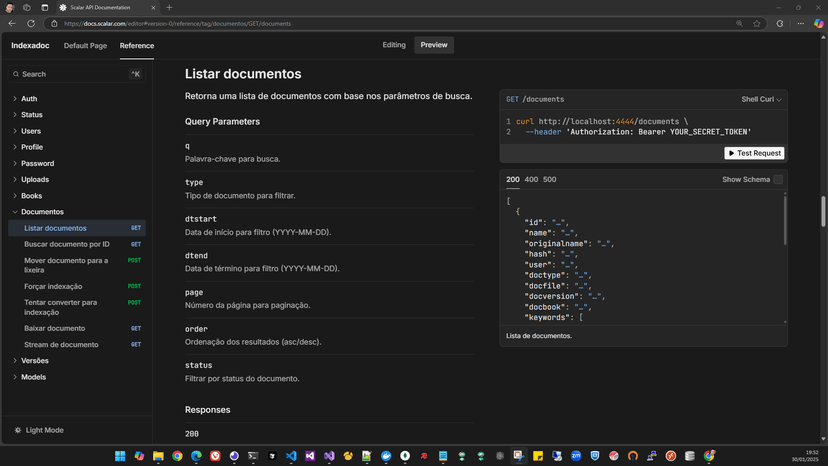Expand the Users section
Screen dimensions: 828x466
(x=31, y=131)
